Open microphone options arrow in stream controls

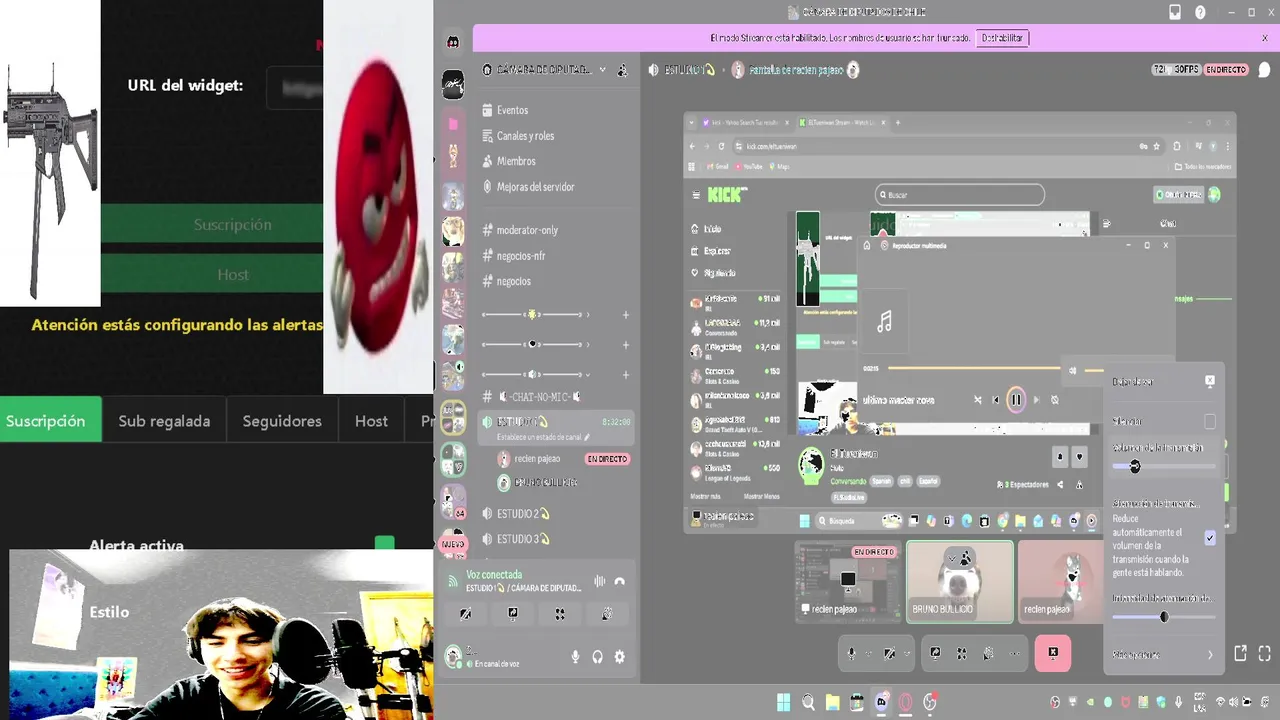click(868, 653)
